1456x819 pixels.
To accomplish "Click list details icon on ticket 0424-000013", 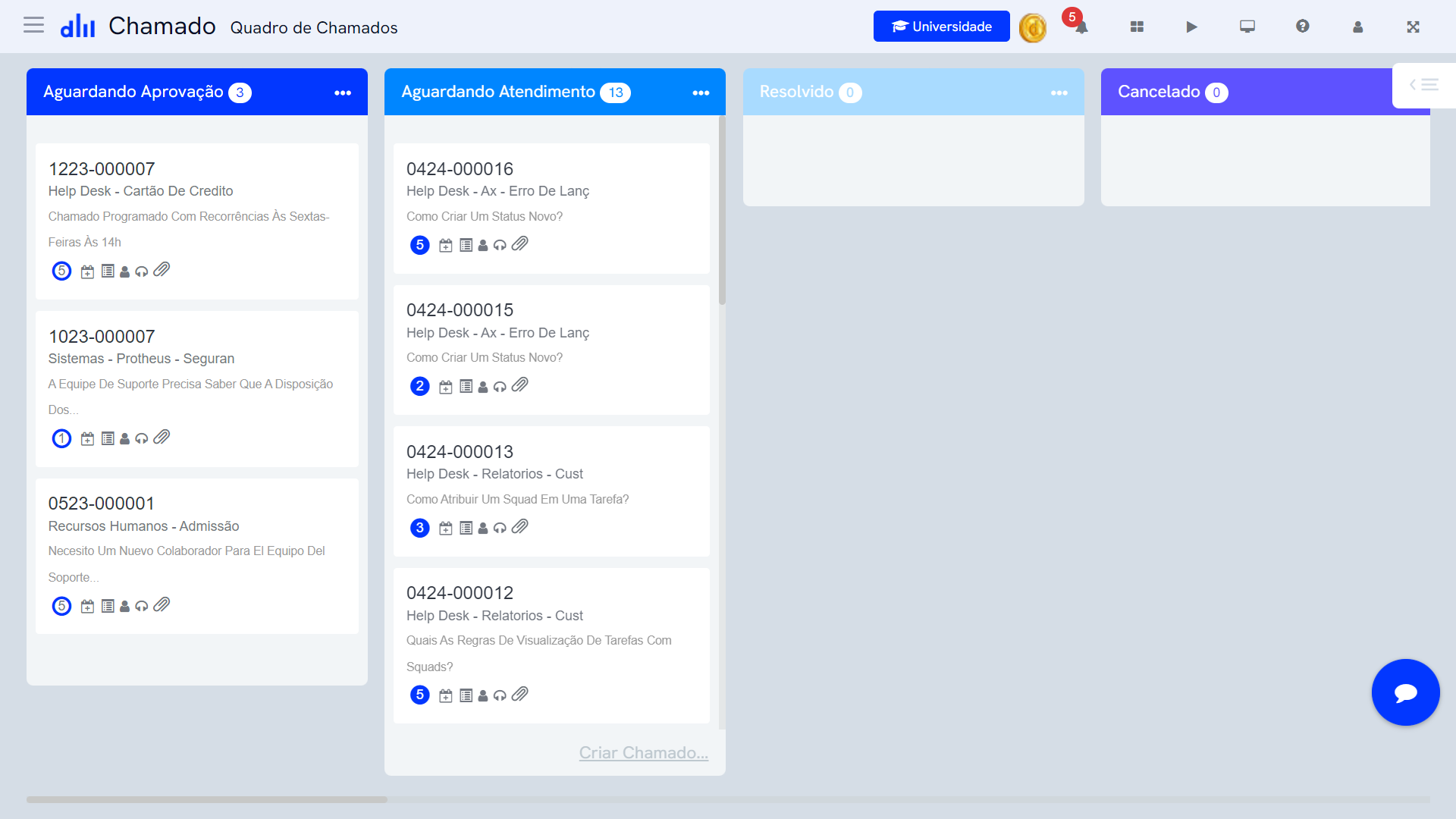I will tap(466, 529).
